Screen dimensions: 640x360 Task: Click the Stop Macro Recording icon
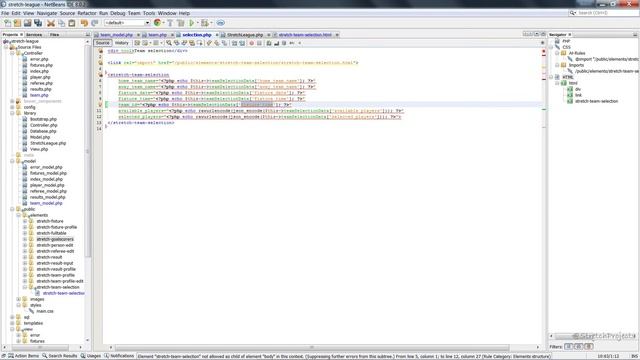tap(259, 43)
